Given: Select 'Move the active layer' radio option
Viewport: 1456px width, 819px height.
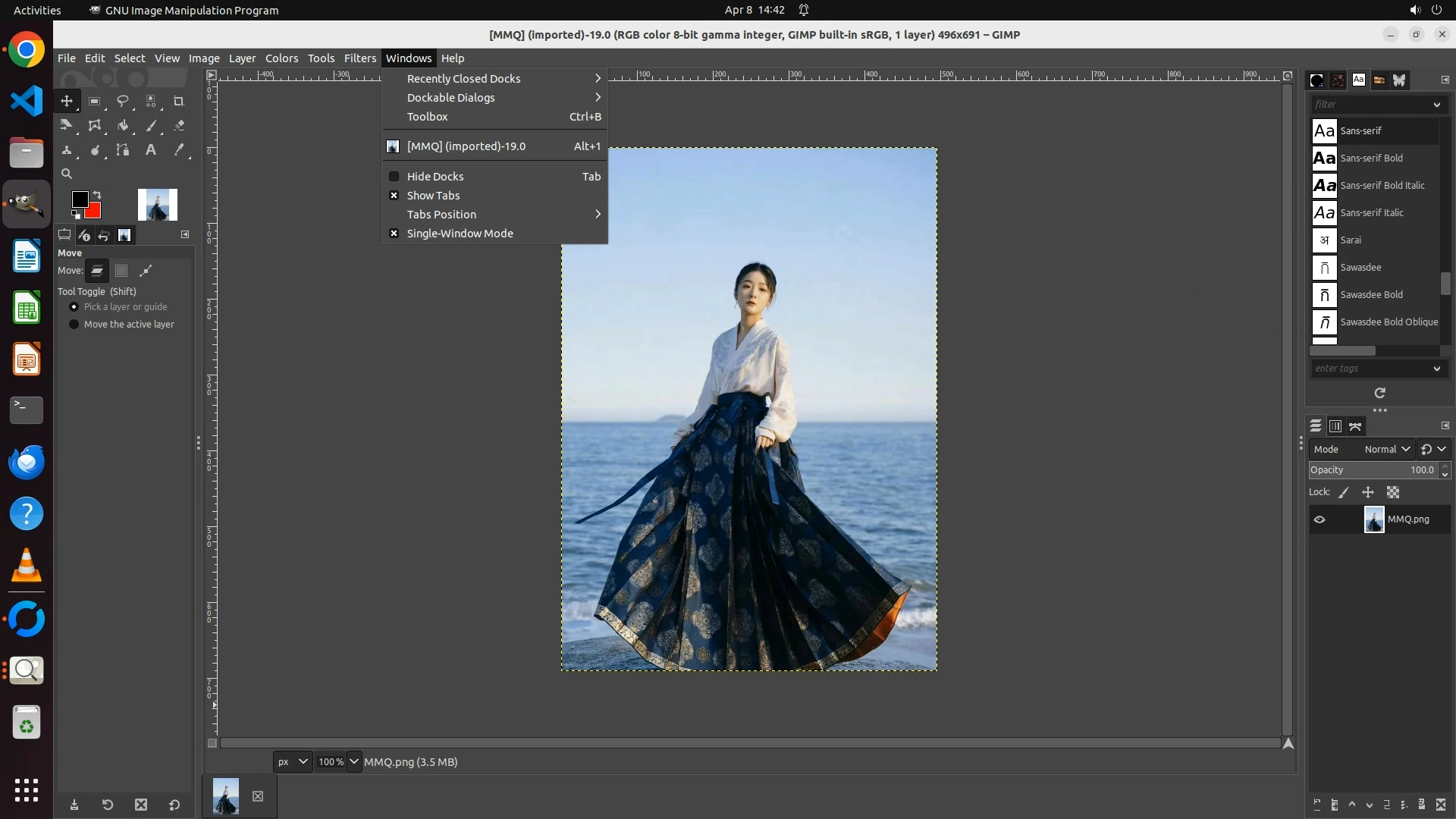Looking at the screenshot, I should [74, 324].
